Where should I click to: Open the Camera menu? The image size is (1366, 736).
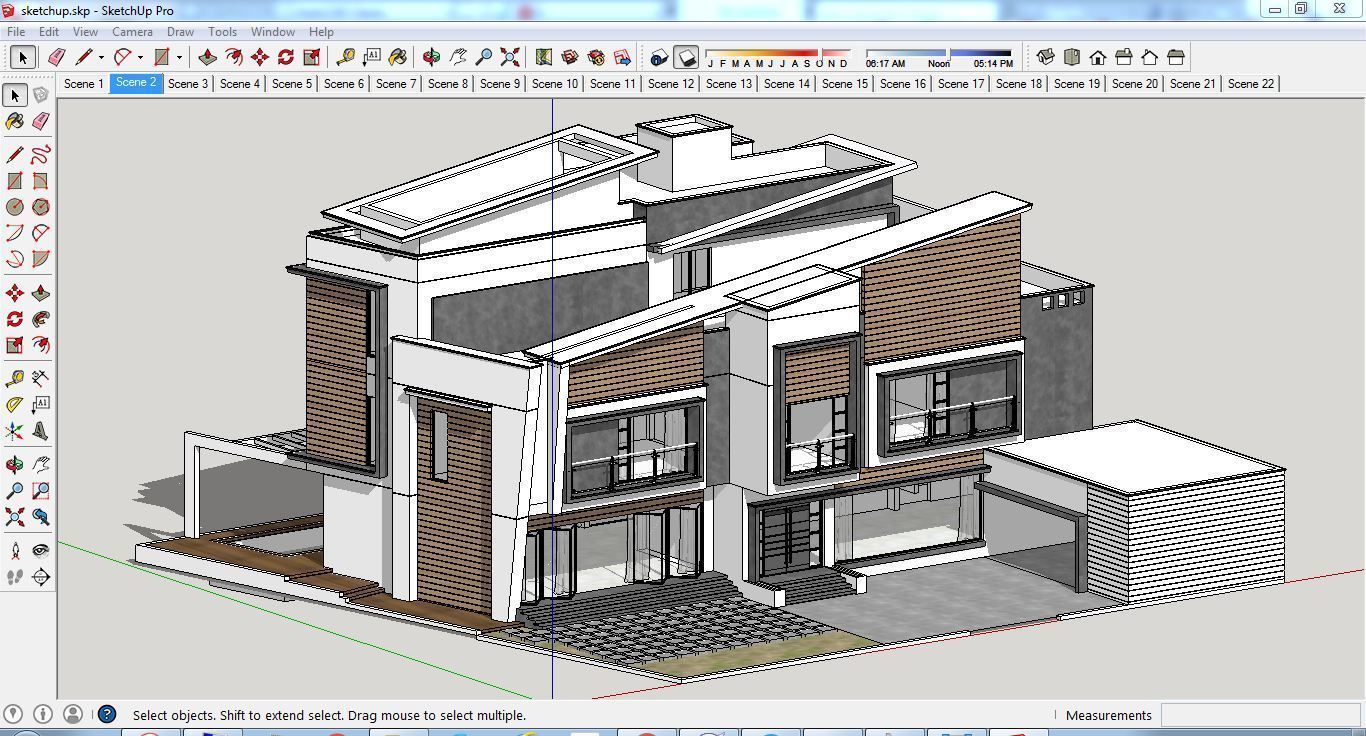(x=132, y=32)
